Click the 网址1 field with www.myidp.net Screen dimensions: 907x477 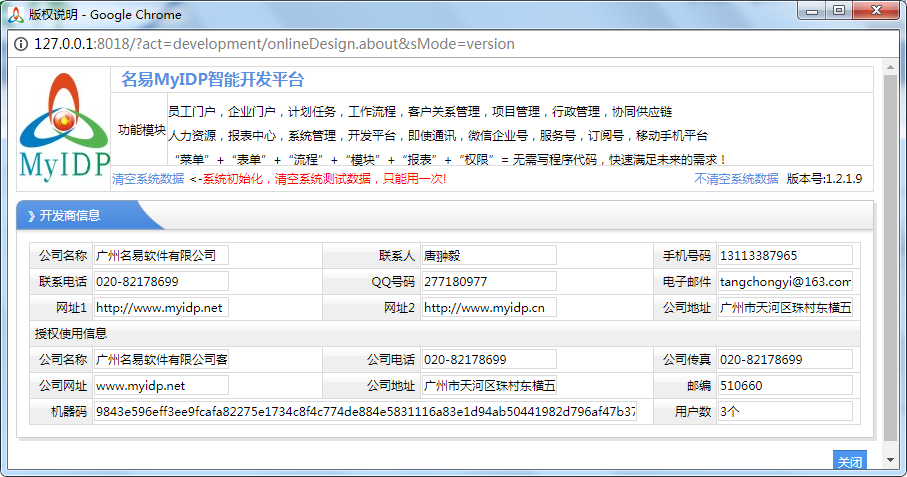point(161,308)
